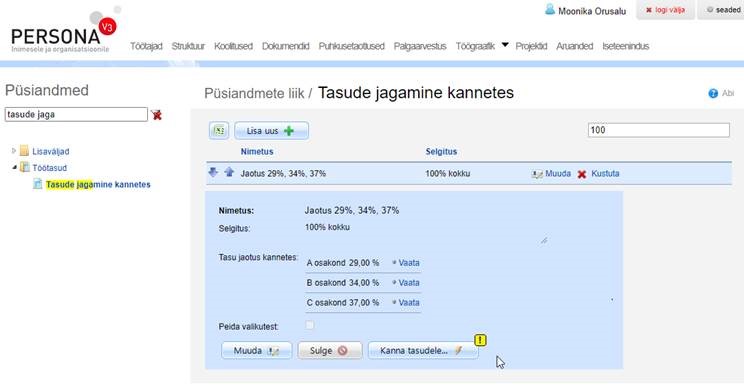
Task: Expand the Lisaväljad tree folder
Action: 14,151
